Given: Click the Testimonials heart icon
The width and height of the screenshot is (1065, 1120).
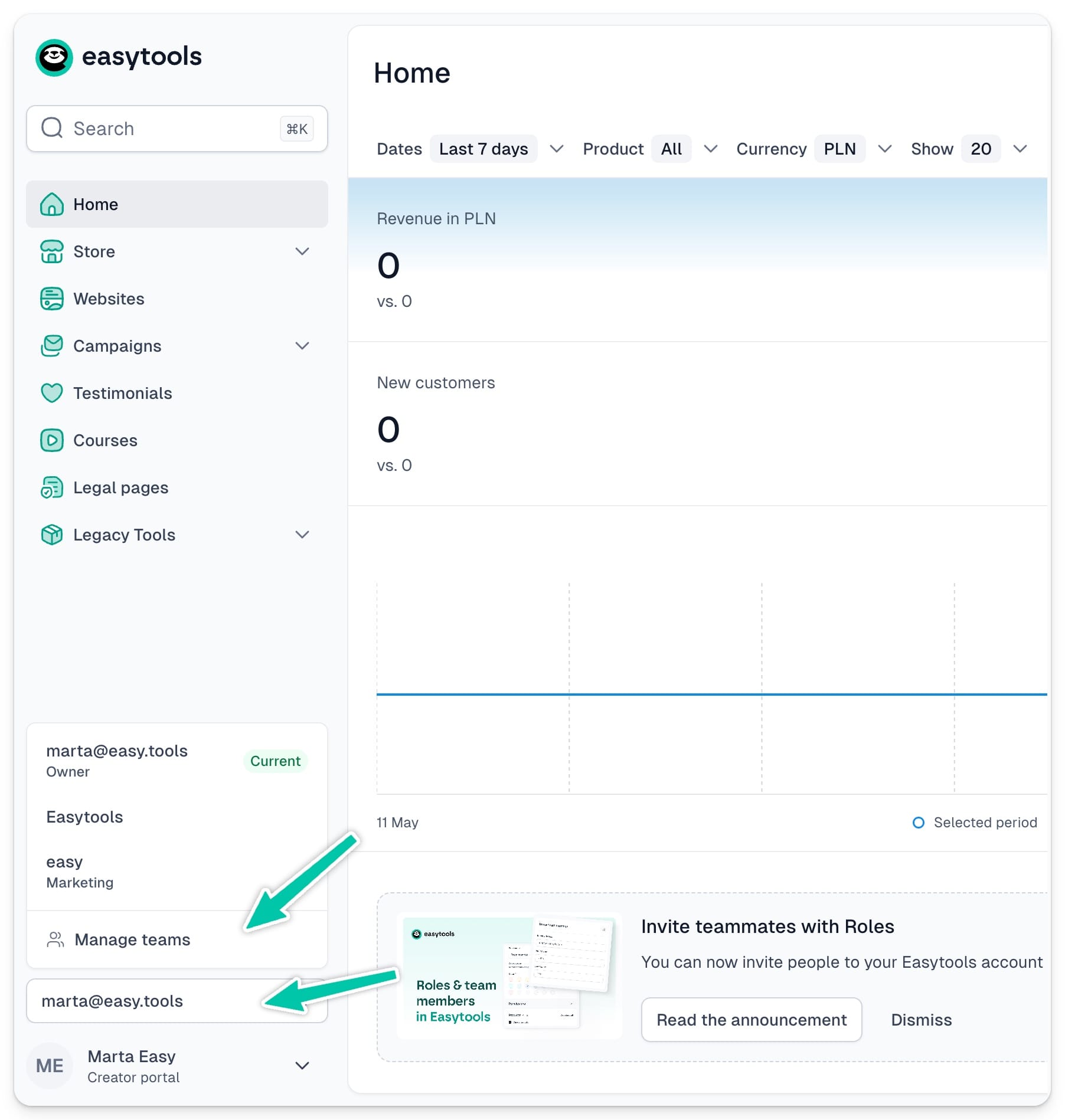Looking at the screenshot, I should click(52, 393).
